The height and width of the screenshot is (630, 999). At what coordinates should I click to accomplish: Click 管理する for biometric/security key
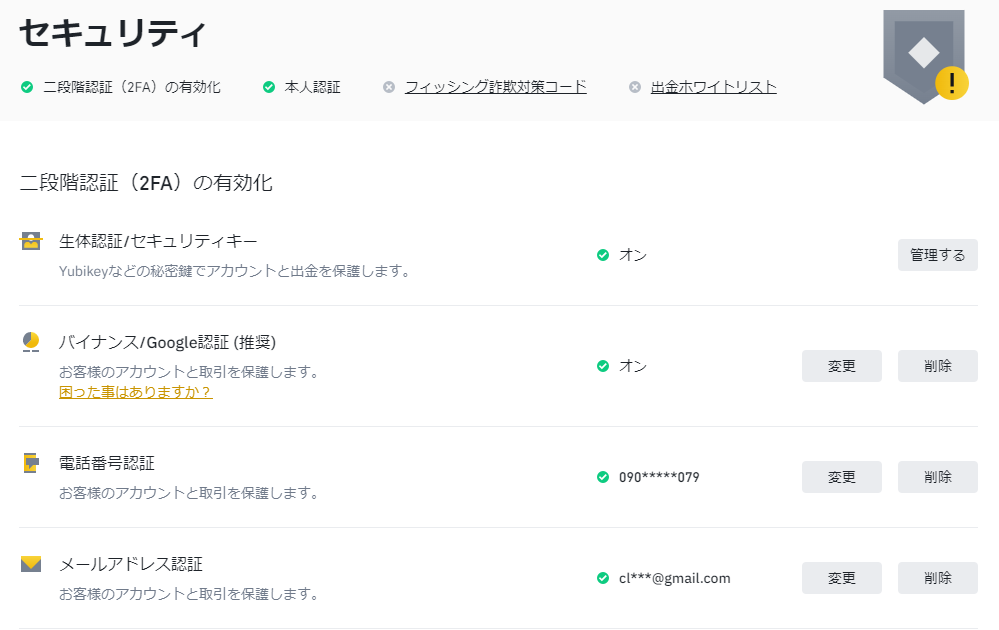938,255
